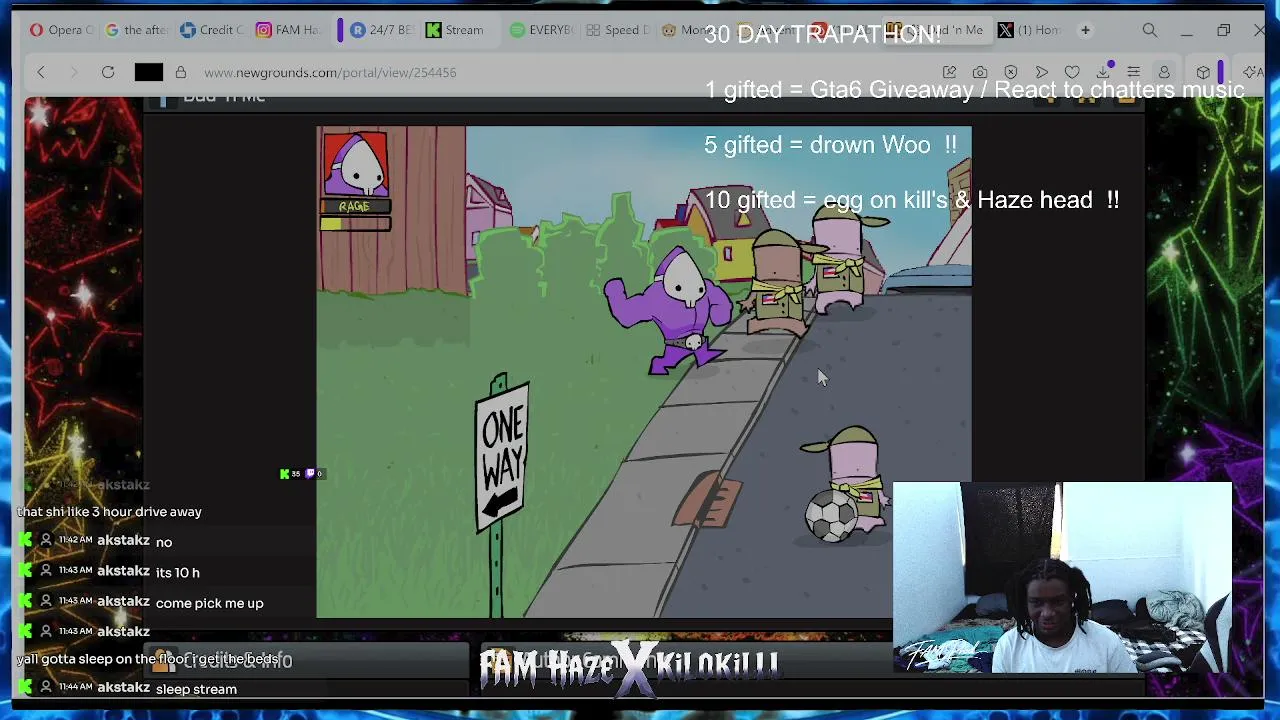Click the padlock site security icon

181,72
